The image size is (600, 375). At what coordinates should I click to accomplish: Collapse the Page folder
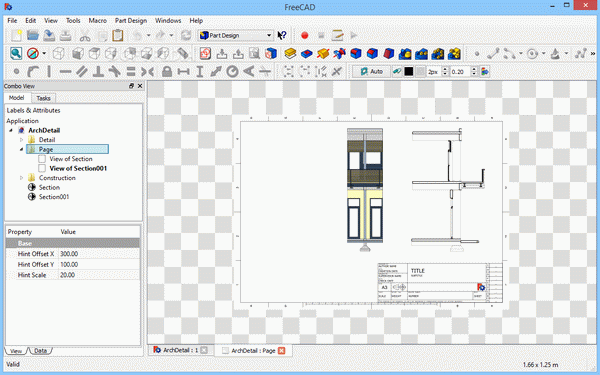click(21, 149)
